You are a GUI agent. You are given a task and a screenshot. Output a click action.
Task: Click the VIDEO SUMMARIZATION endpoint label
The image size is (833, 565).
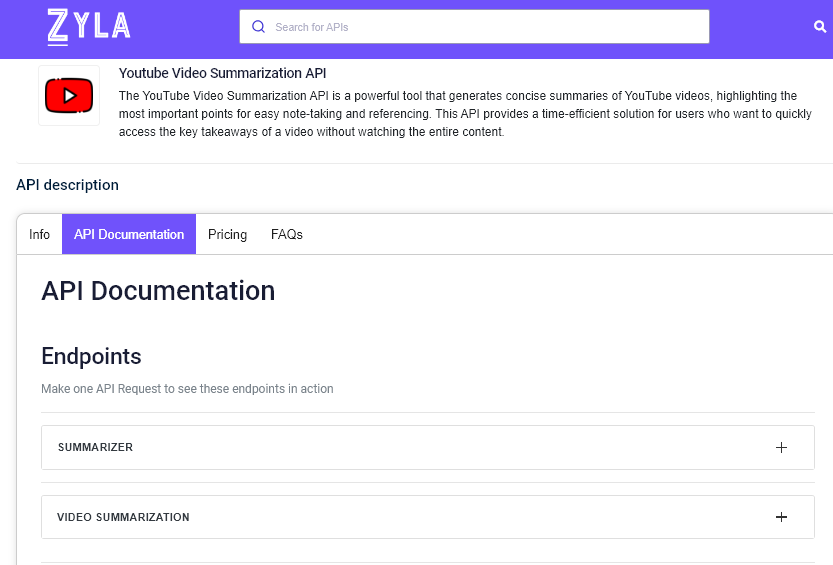pyautogui.click(x=123, y=517)
